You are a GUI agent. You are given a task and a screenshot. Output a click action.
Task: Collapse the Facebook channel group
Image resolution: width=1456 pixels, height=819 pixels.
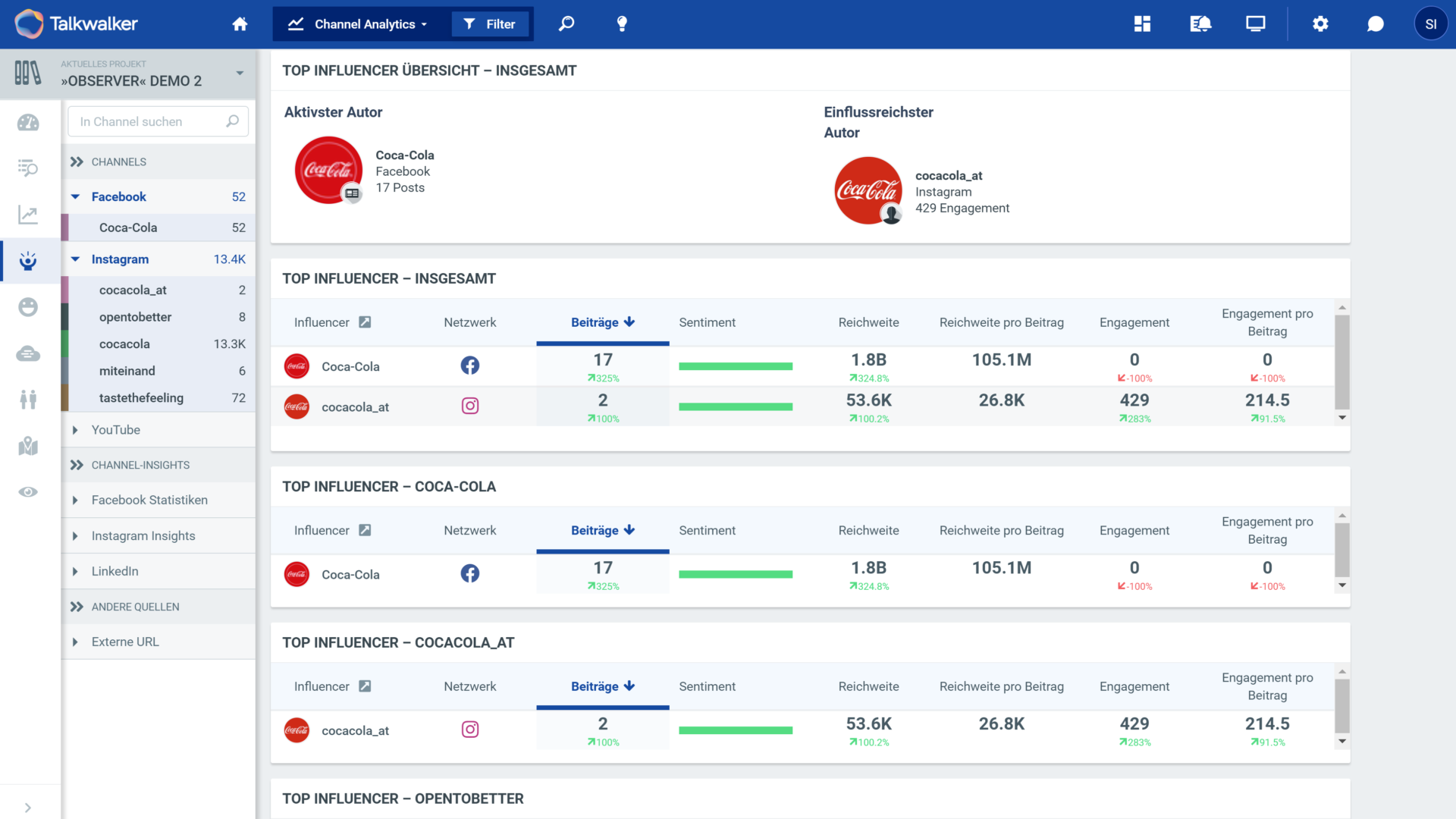(x=75, y=196)
